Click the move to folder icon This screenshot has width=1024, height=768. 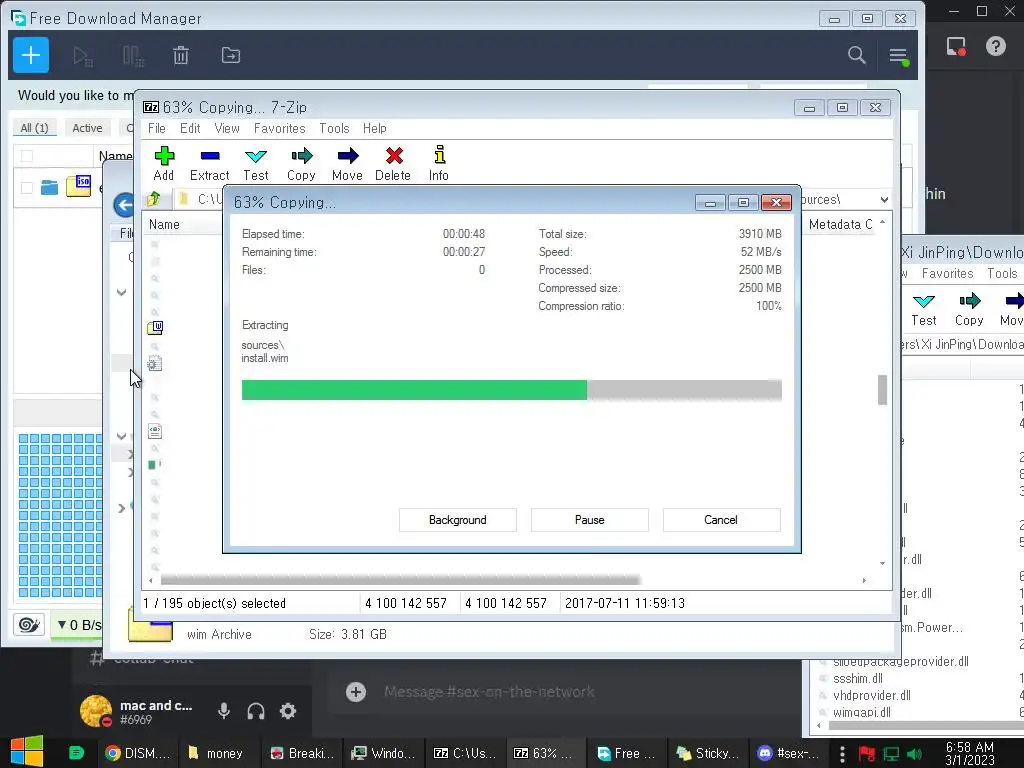pyautogui.click(x=231, y=56)
